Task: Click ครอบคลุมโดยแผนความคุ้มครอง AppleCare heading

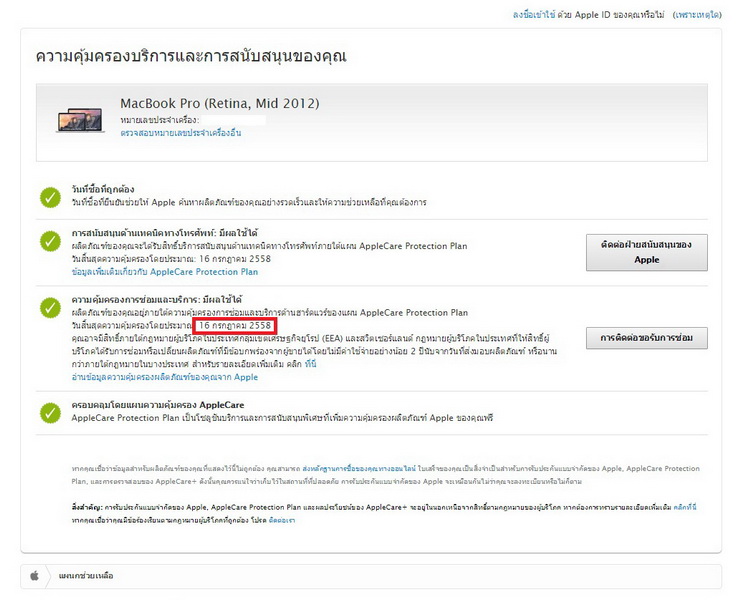Action: (158, 405)
